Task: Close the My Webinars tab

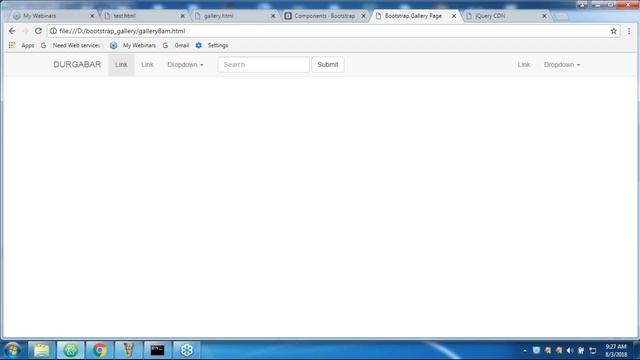Action: tap(92, 16)
